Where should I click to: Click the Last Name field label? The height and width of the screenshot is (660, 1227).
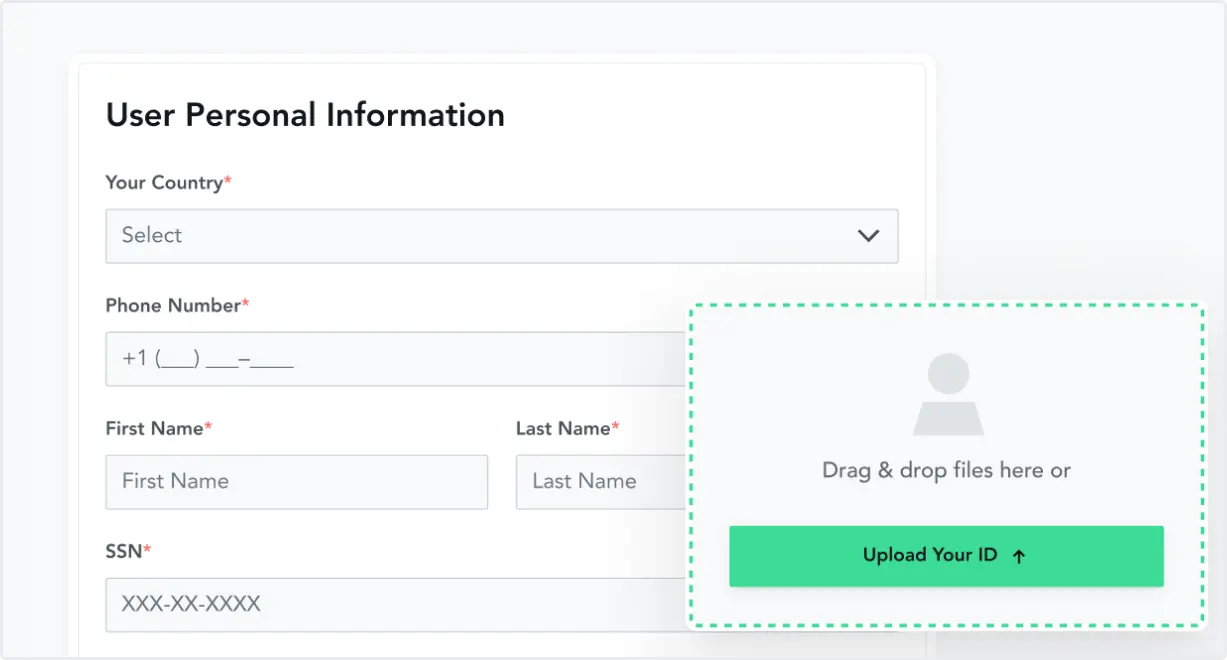pyautogui.click(x=563, y=428)
